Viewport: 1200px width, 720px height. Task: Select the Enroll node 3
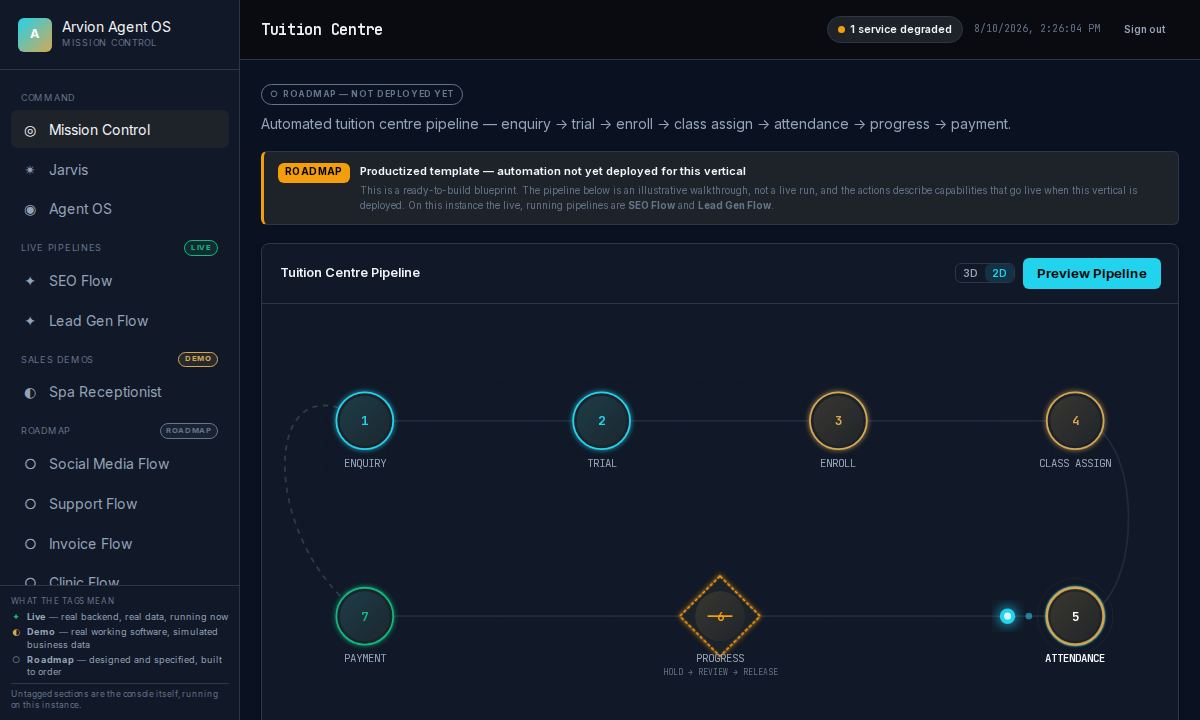(x=838, y=421)
